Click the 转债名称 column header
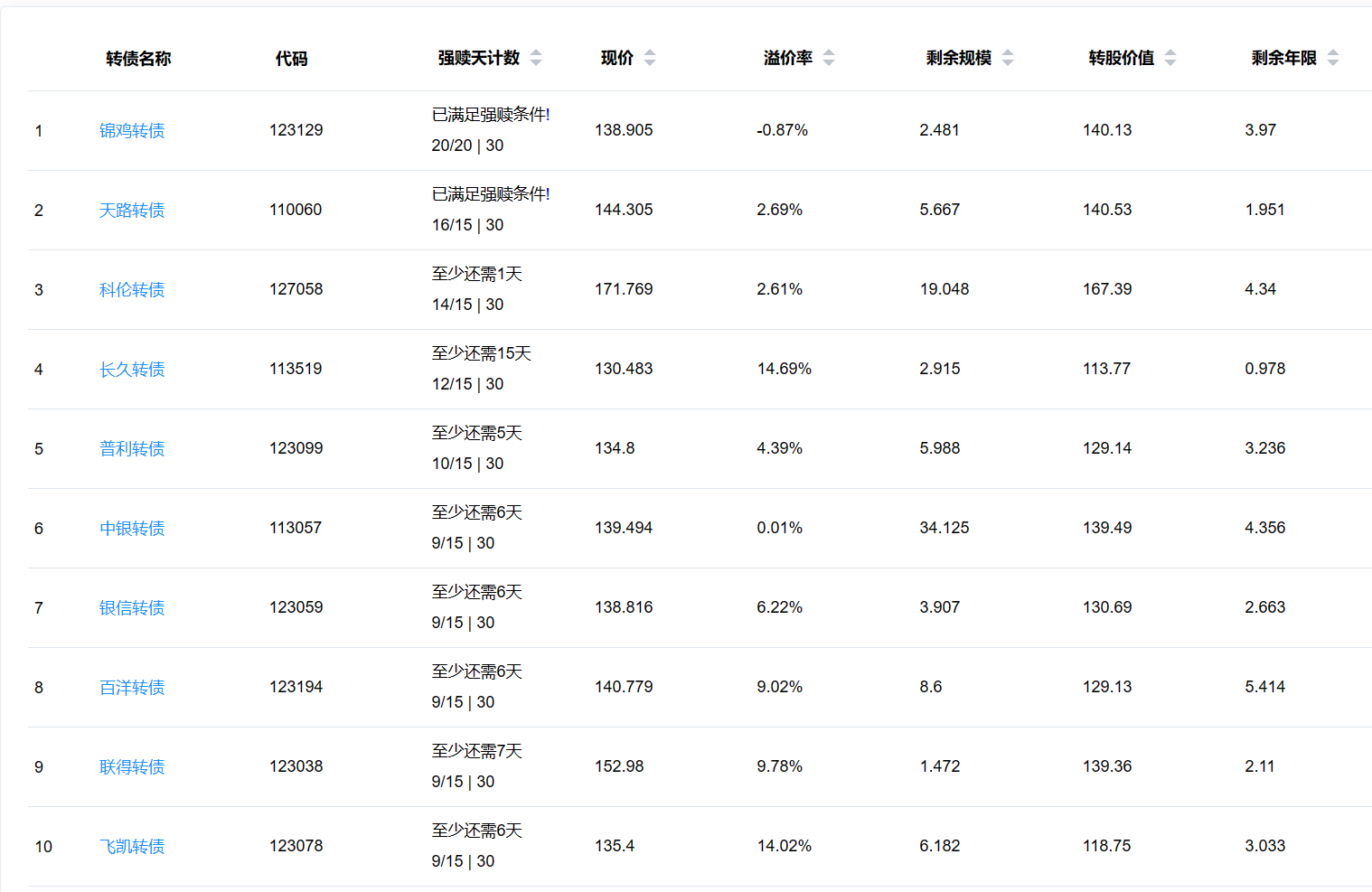This screenshot has height=892, width=1372. pos(138,59)
